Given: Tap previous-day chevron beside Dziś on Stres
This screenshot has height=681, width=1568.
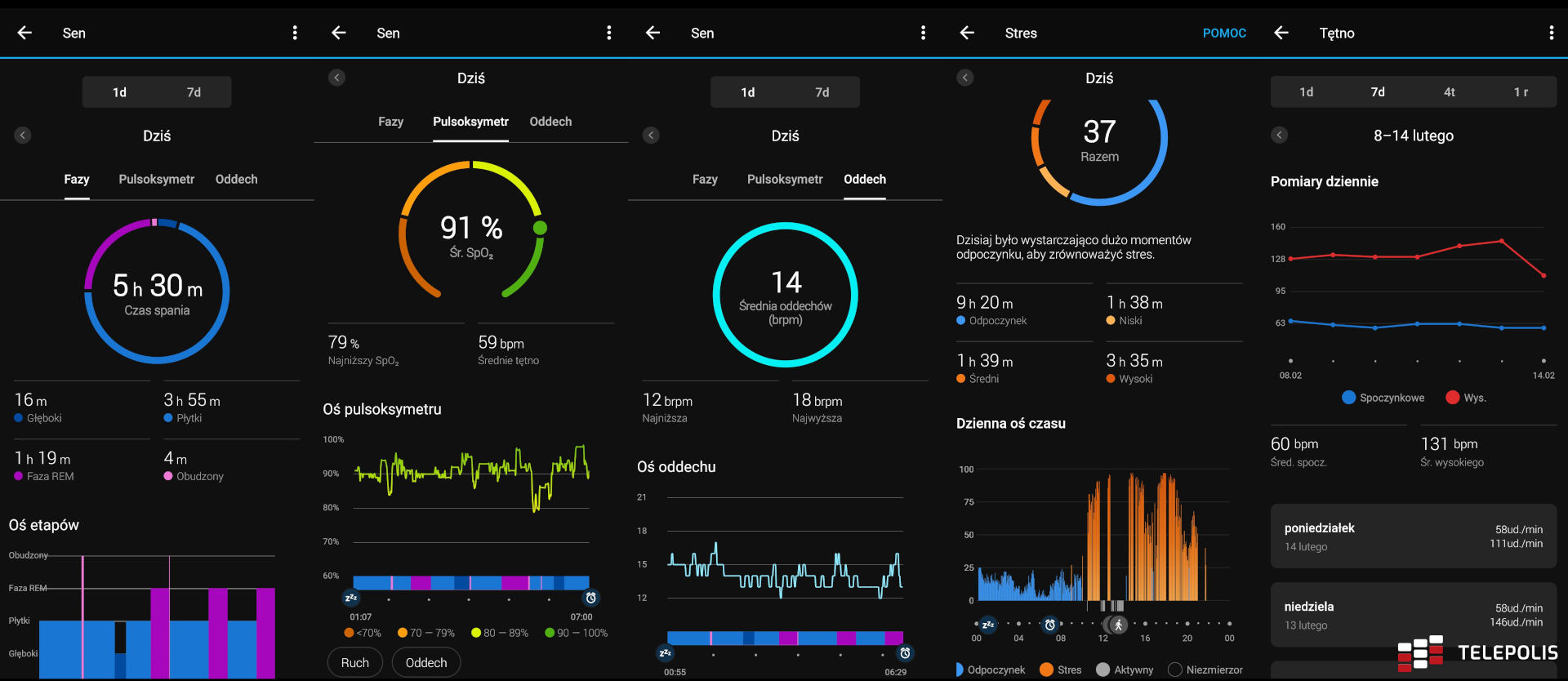Looking at the screenshot, I should (x=965, y=78).
